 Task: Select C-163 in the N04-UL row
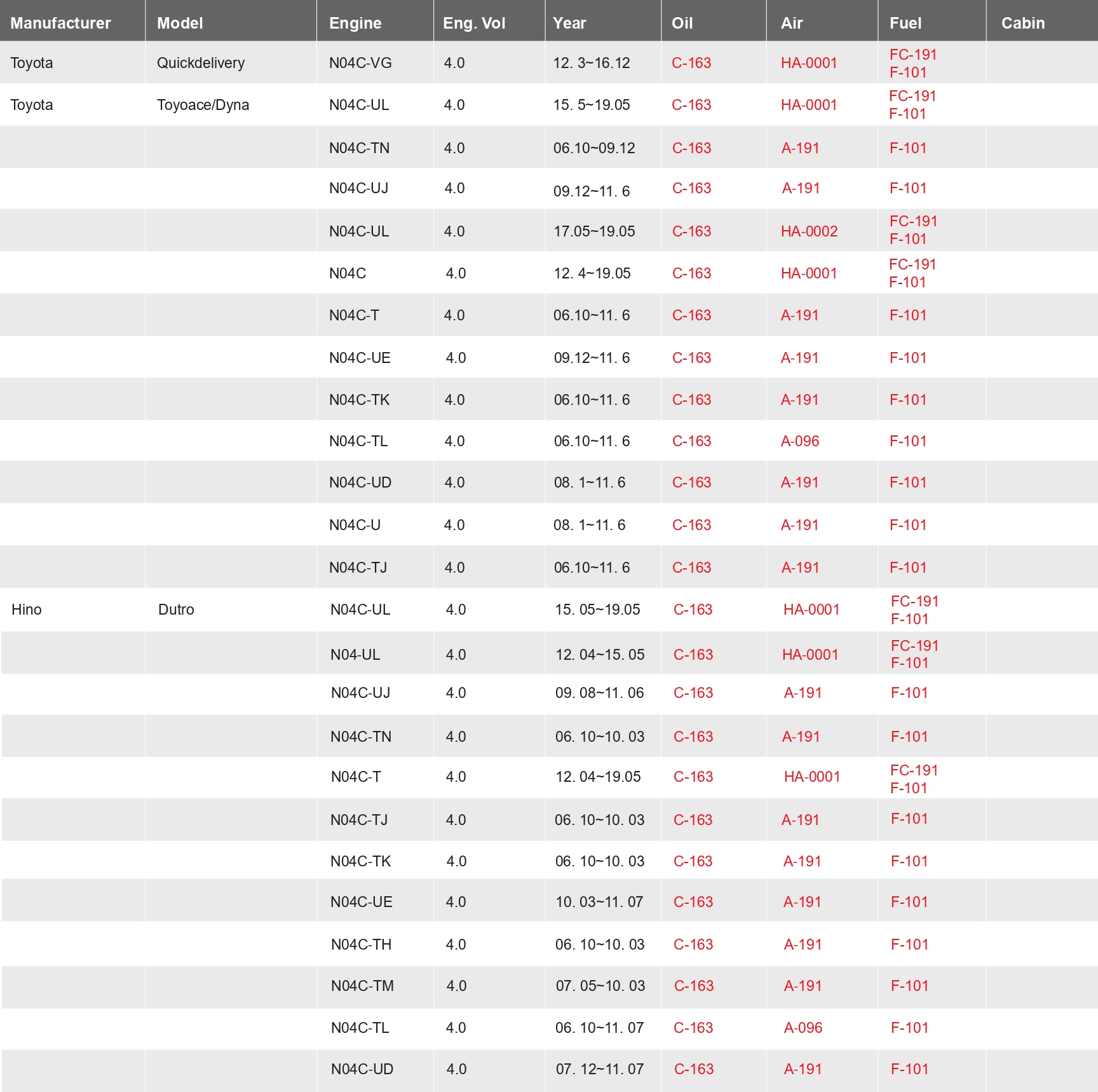coord(693,655)
